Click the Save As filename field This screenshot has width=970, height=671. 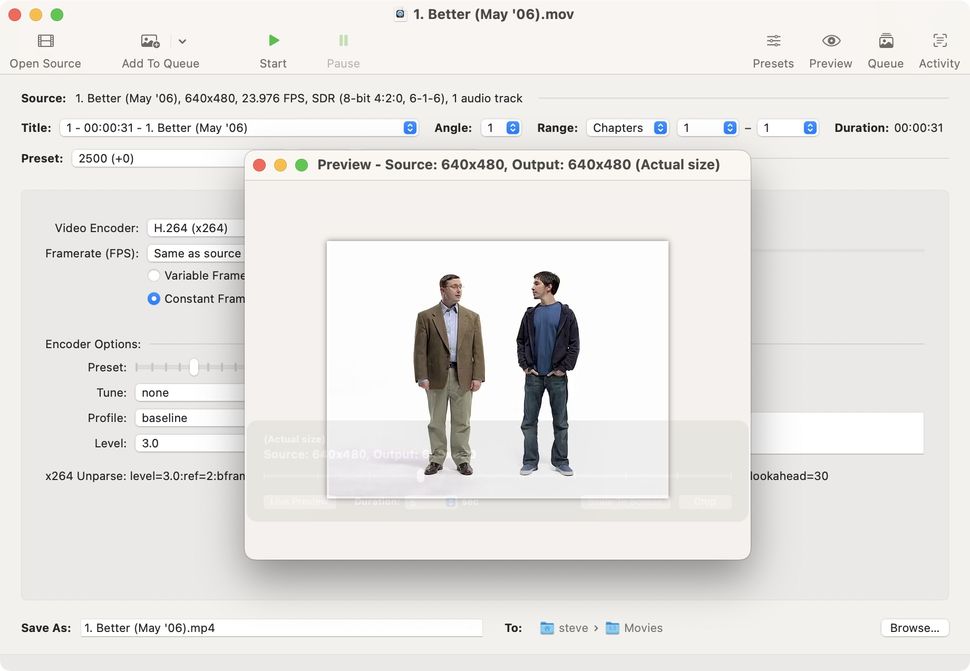280,628
